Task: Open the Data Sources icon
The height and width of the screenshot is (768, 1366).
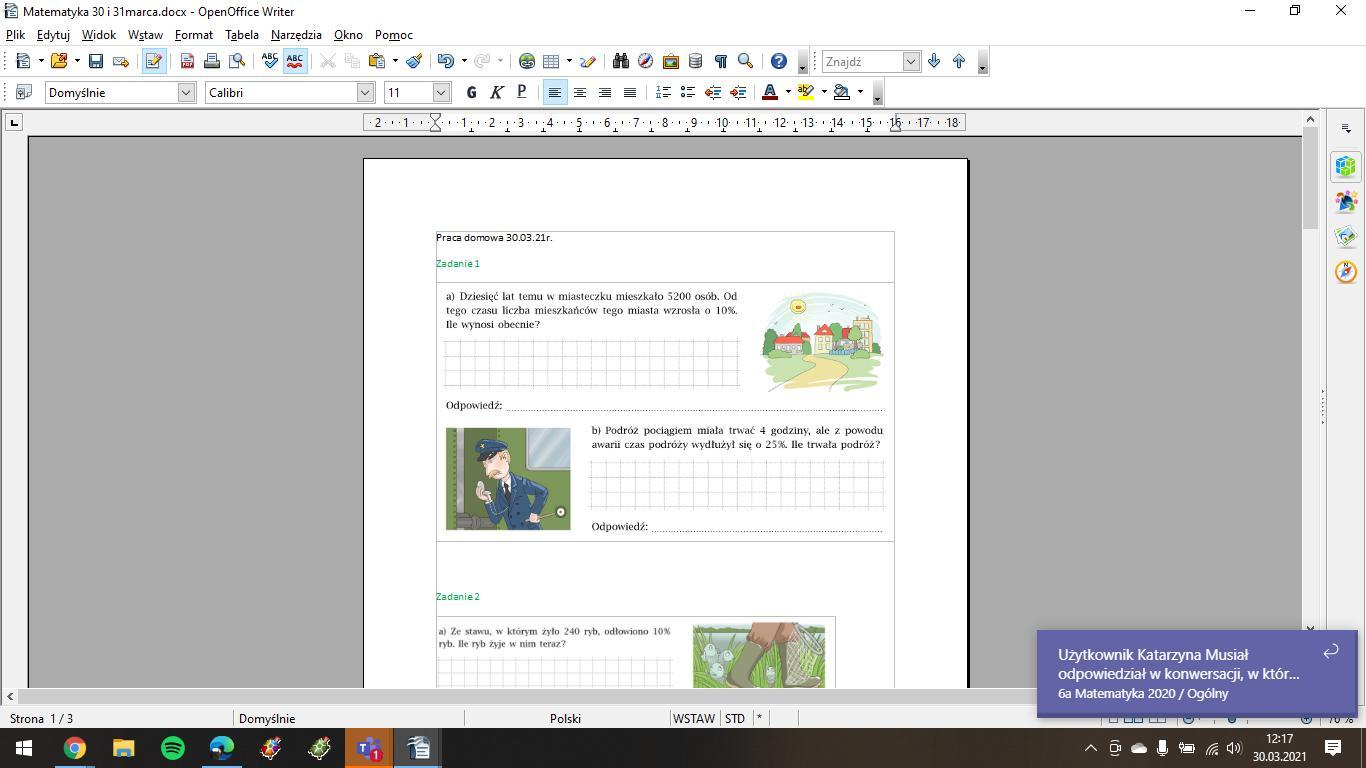Action: (696, 61)
